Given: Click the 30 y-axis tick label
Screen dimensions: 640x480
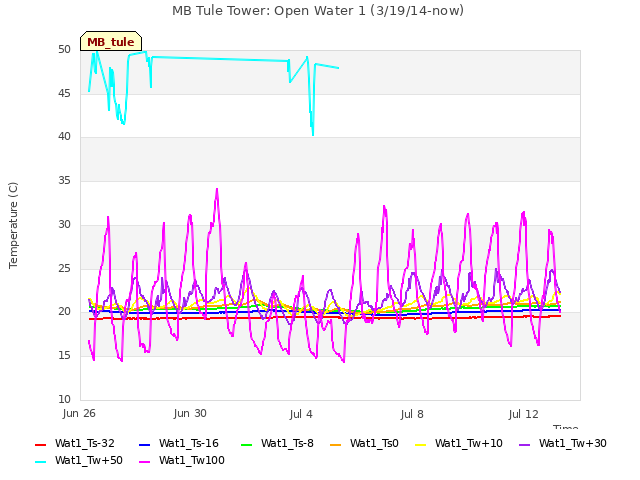Looking at the screenshot, I should pyautogui.click(x=64, y=224).
